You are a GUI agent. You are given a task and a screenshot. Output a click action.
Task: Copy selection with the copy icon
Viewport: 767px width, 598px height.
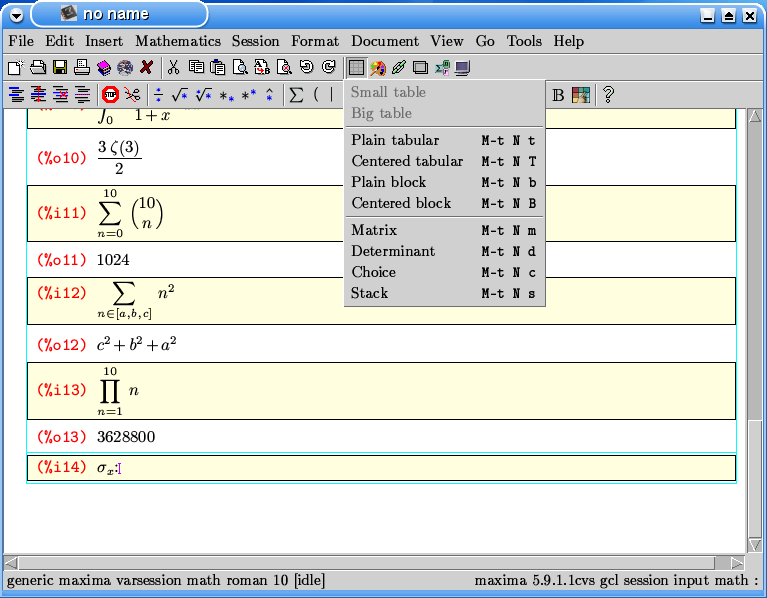(x=196, y=67)
